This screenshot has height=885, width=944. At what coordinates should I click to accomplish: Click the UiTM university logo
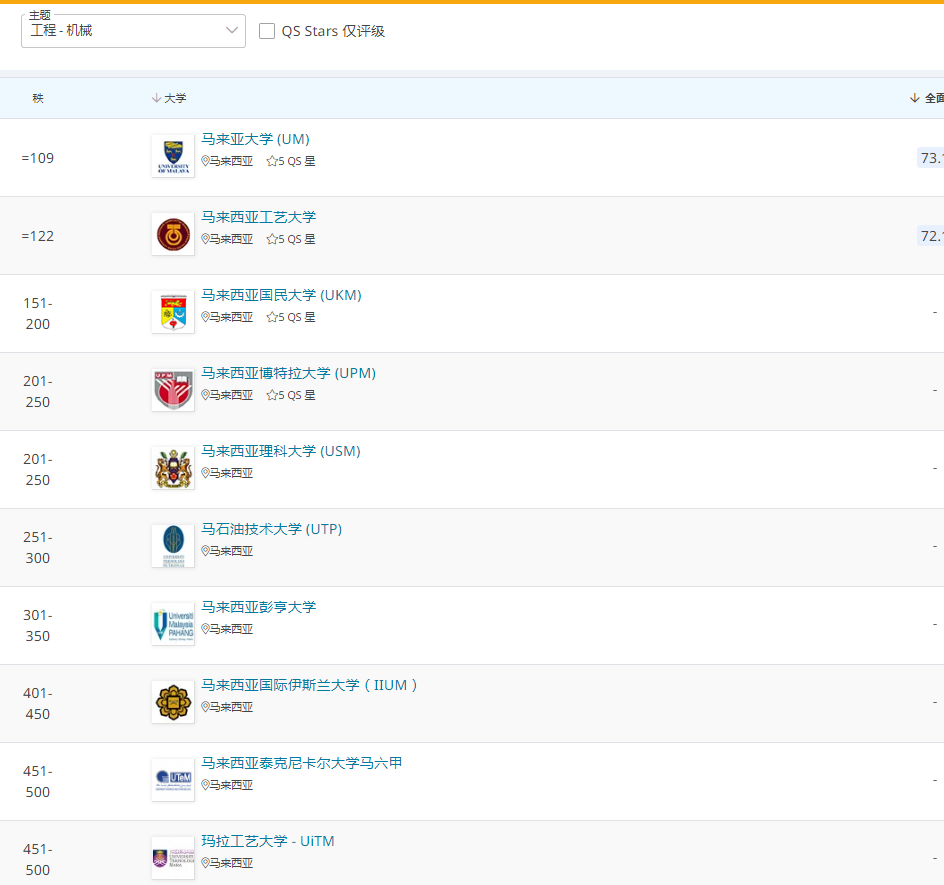pyautogui.click(x=173, y=858)
